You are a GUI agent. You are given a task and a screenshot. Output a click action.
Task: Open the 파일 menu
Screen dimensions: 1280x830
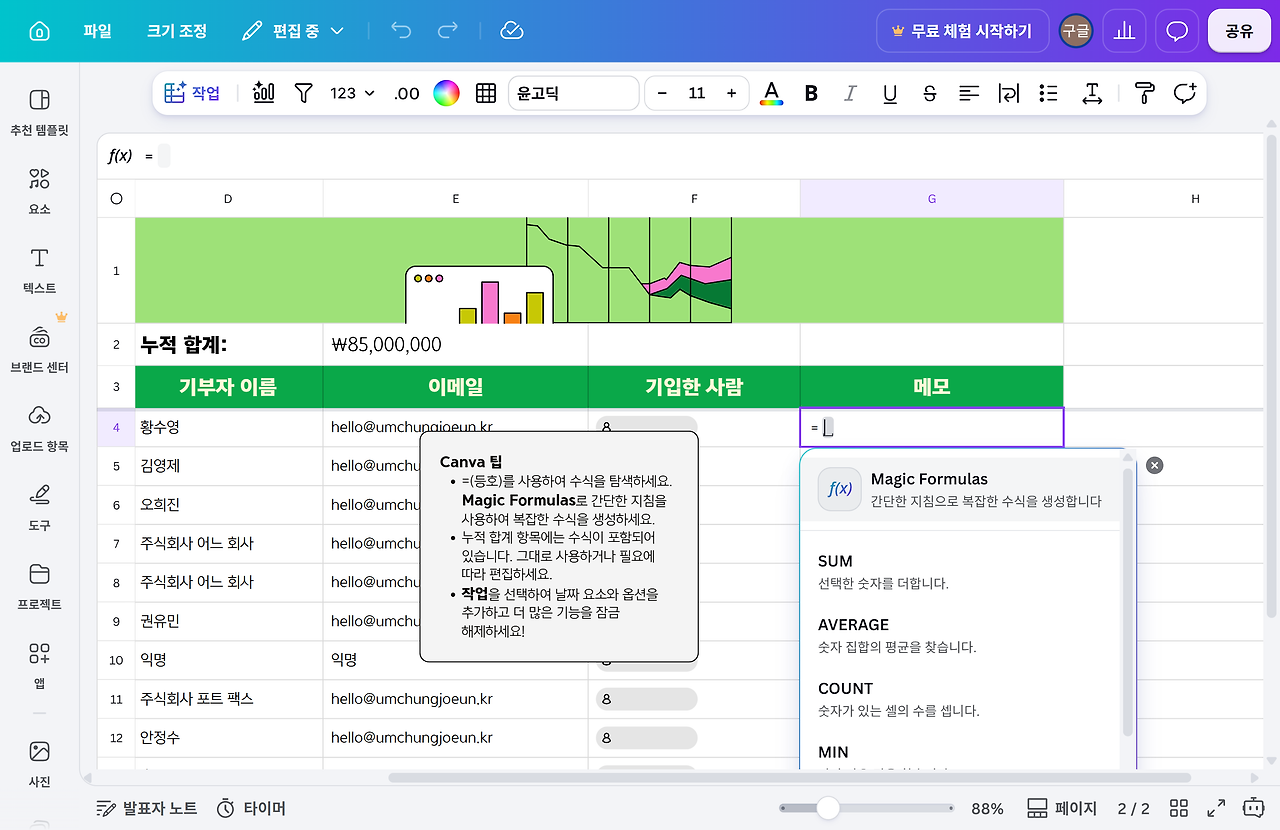[x=97, y=31]
